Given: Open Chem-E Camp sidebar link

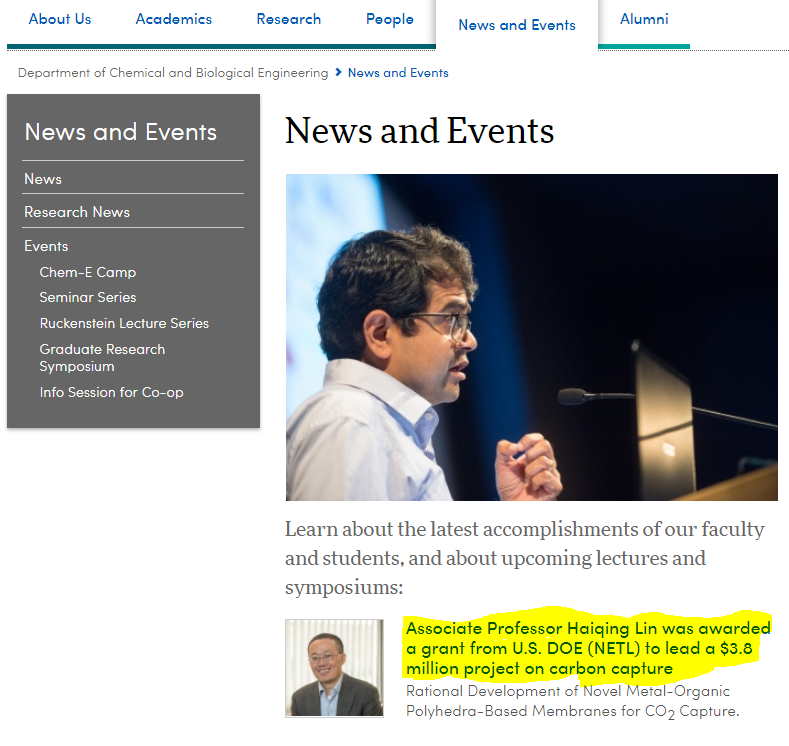Looking at the screenshot, I should point(88,272).
